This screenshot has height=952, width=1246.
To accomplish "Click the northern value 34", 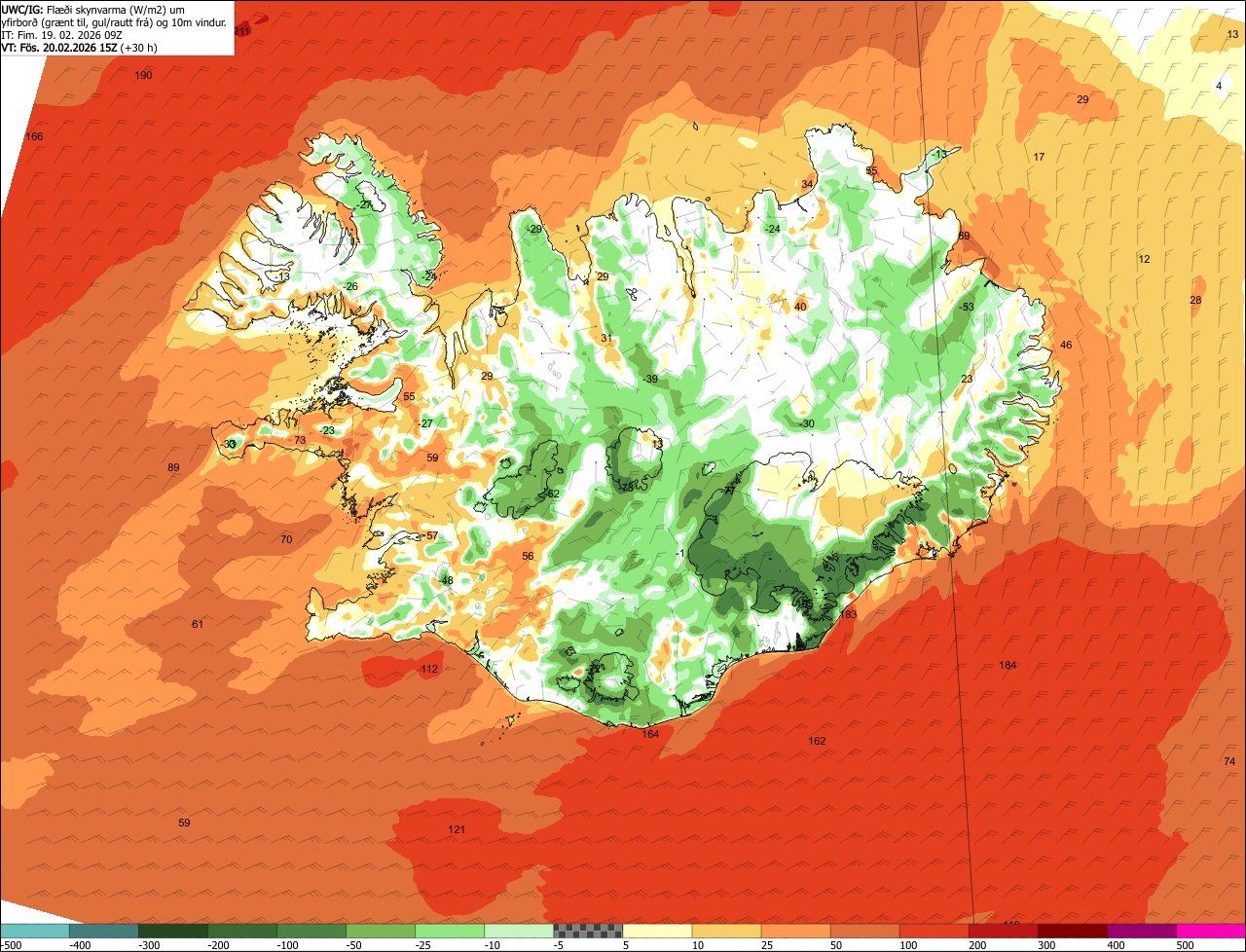I will coord(807,184).
